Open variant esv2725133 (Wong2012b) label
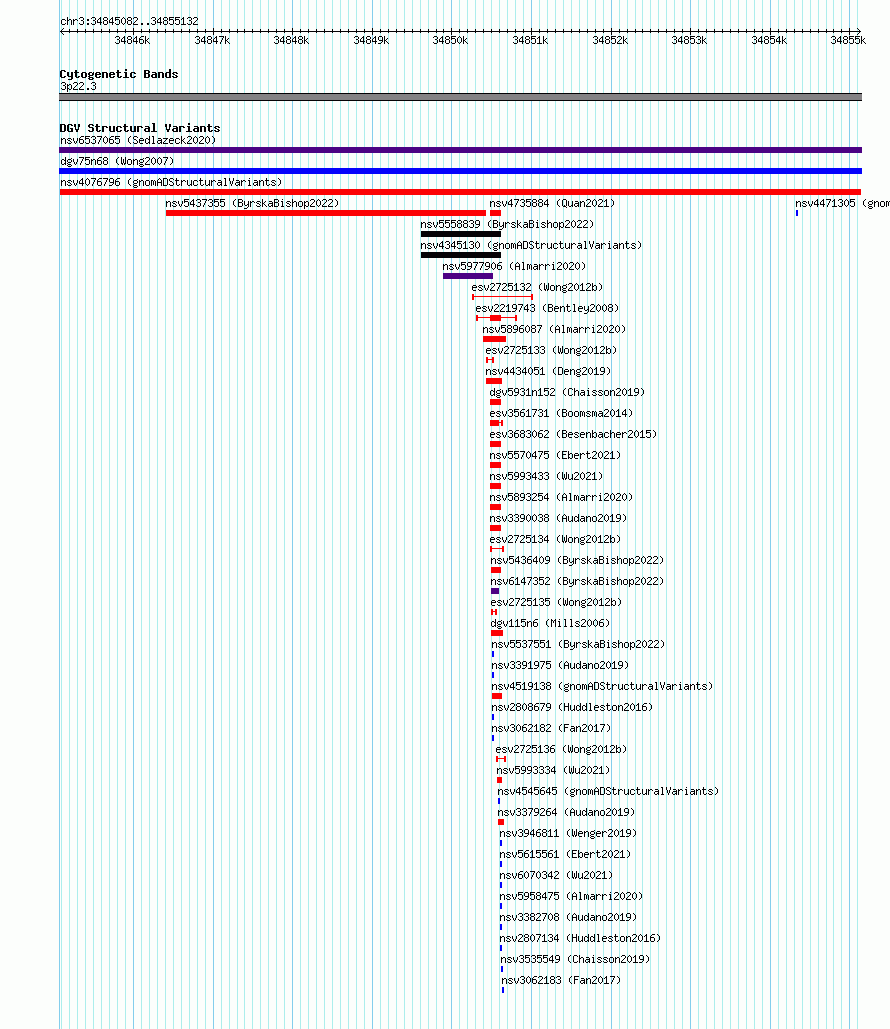 [x=551, y=350]
